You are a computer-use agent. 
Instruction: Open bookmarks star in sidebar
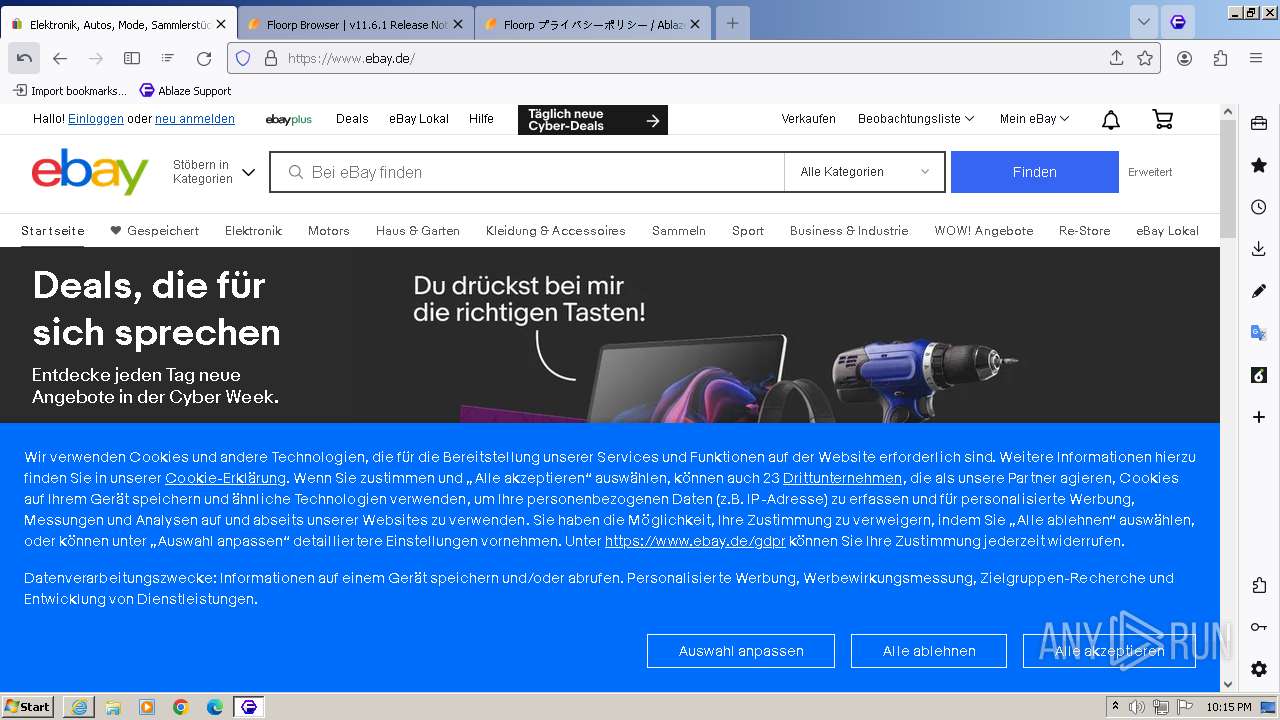click(x=1259, y=165)
